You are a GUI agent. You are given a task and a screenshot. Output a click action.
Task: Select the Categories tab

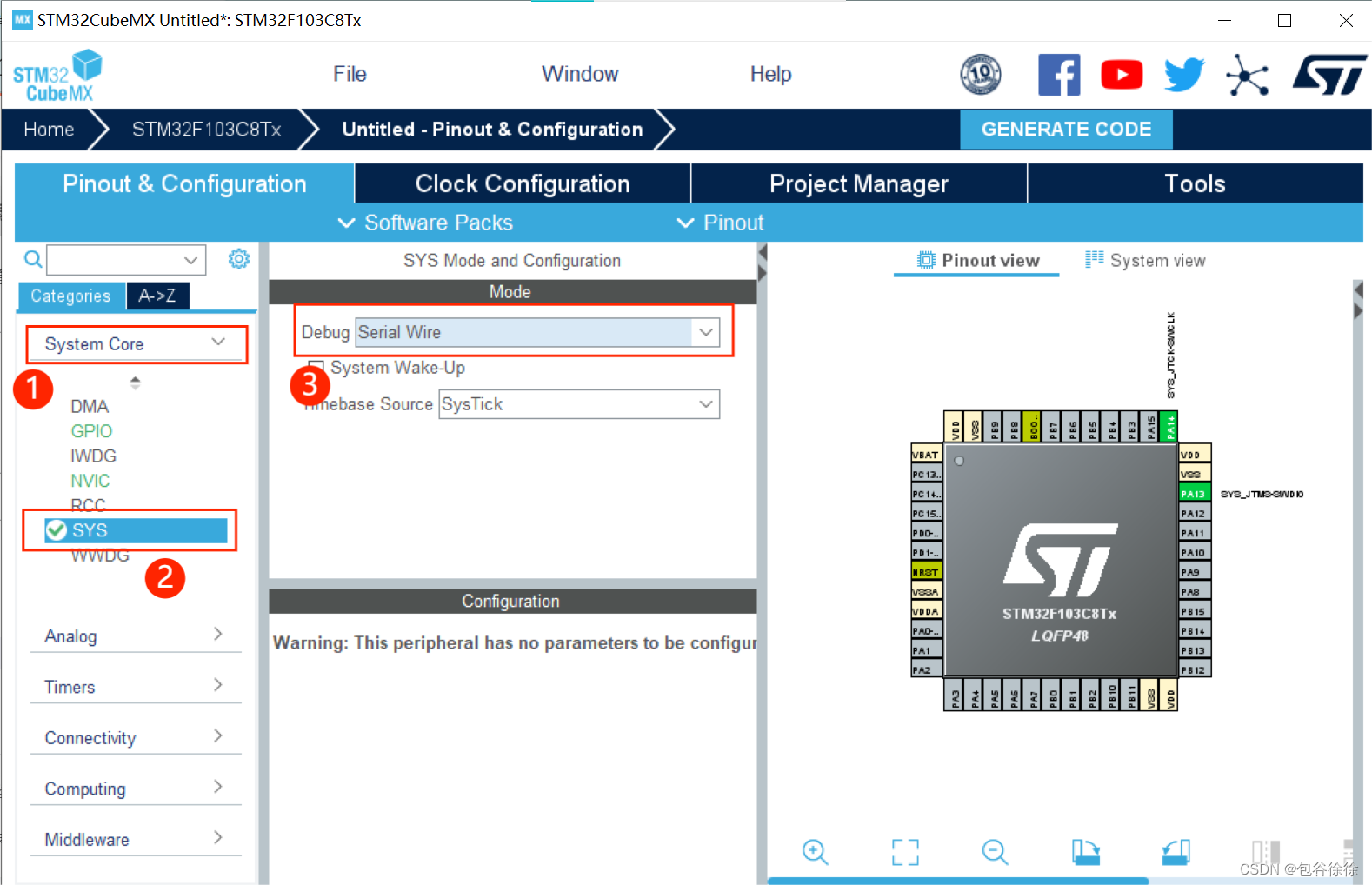[x=71, y=296]
